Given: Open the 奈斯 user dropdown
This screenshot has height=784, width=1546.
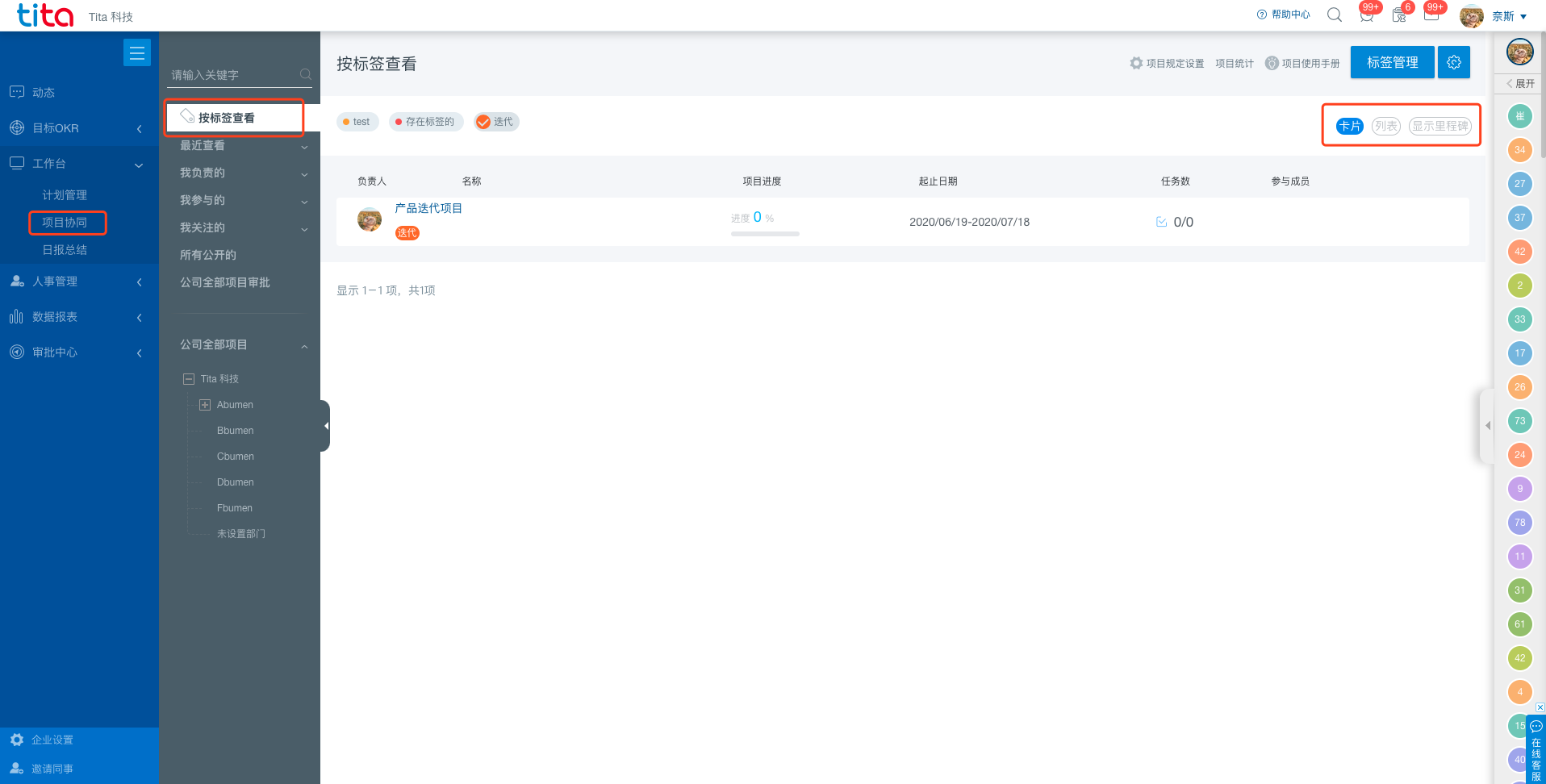Looking at the screenshot, I should [1508, 16].
